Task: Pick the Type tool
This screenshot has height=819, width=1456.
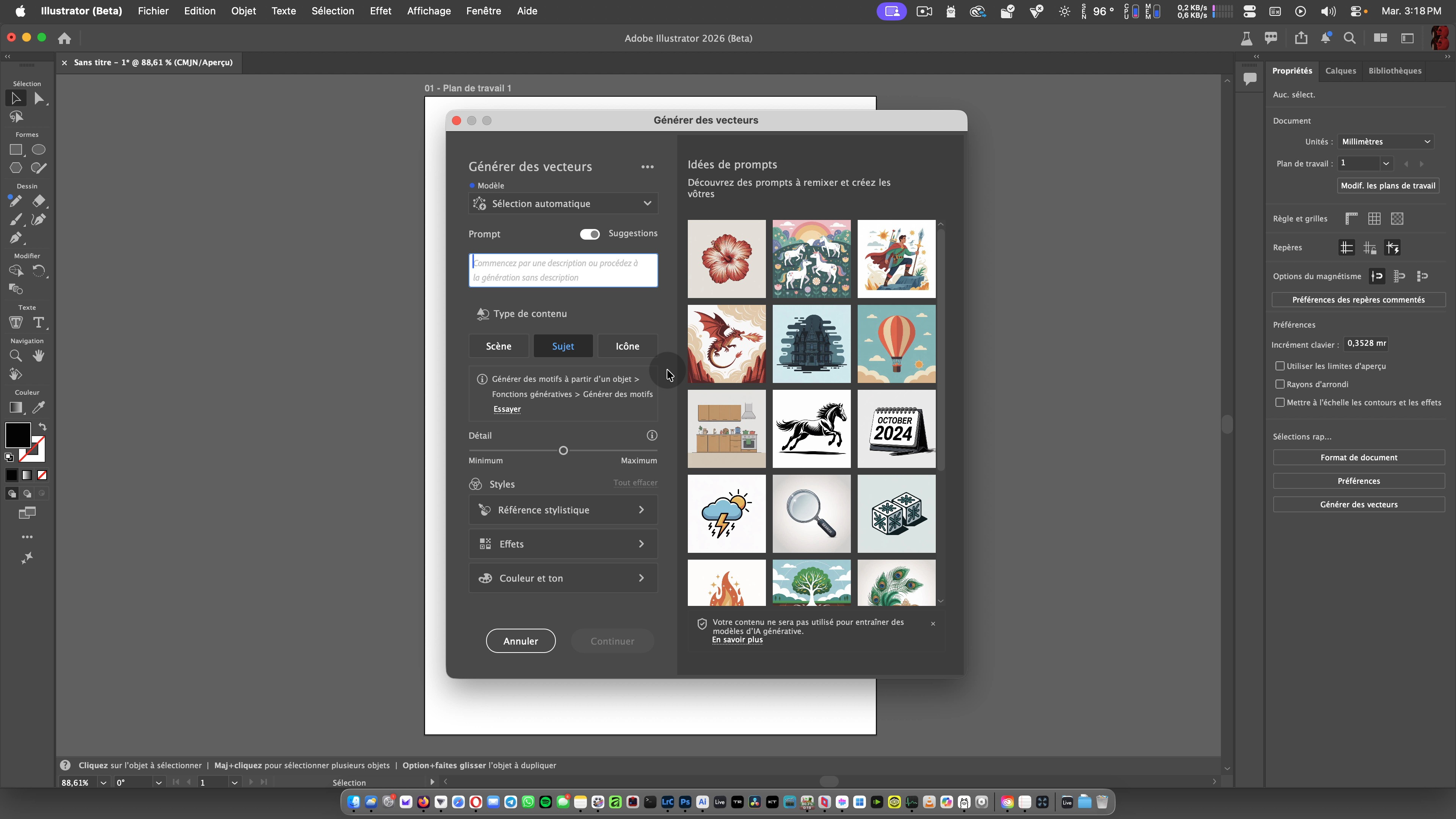Action: (38, 323)
